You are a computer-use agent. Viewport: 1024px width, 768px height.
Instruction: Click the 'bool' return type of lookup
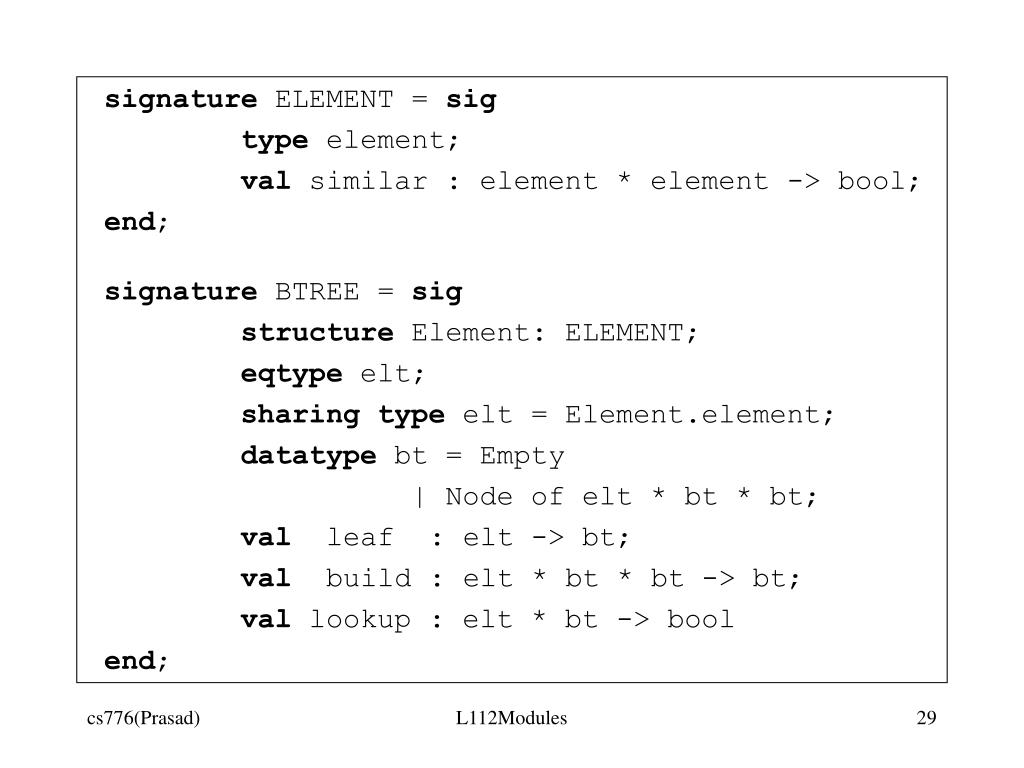(700, 620)
